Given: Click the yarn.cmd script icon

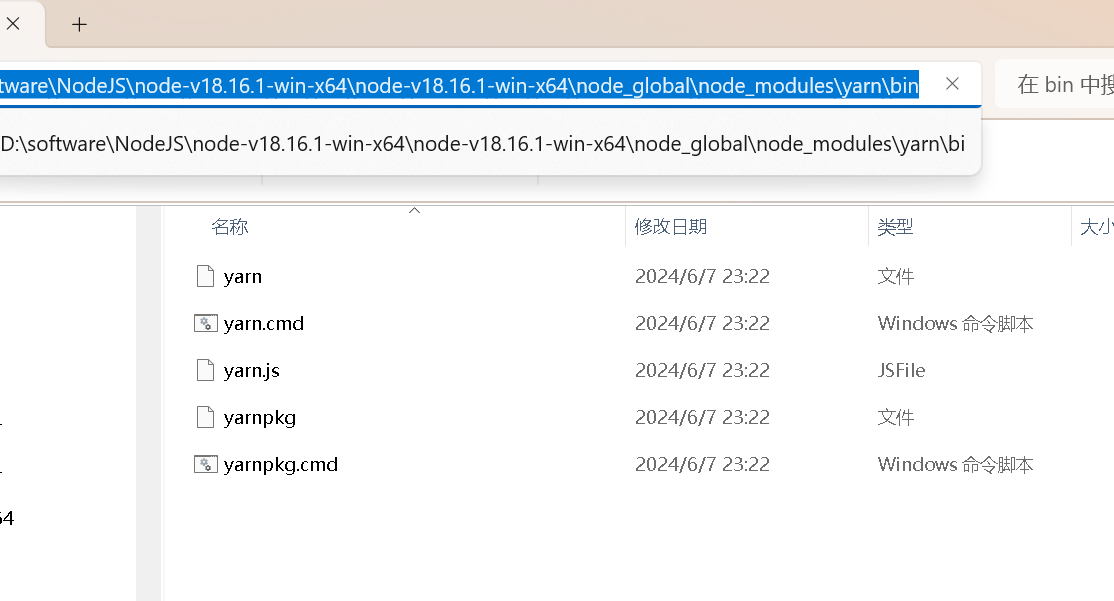Looking at the screenshot, I should pyautogui.click(x=205, y=323).
